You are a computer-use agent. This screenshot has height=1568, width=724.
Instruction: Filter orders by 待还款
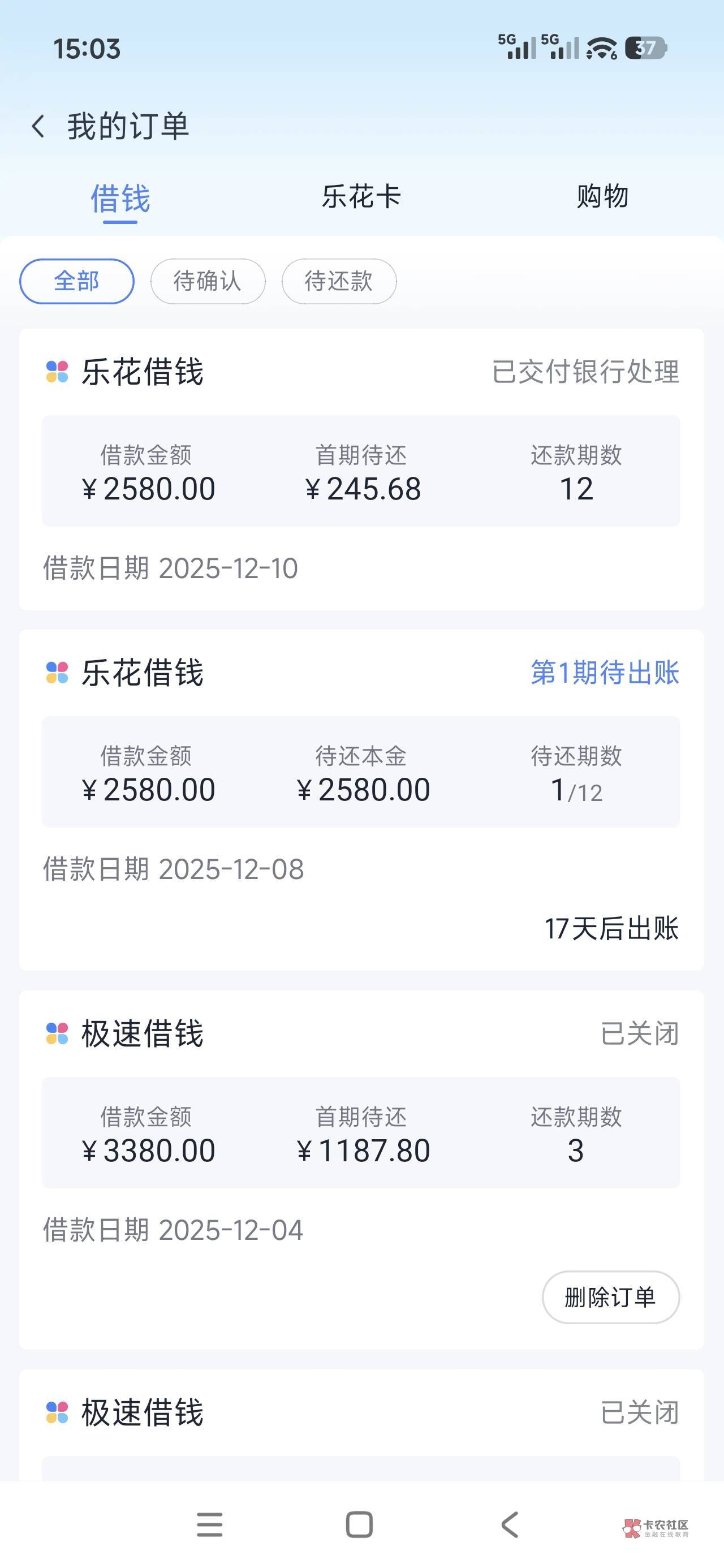tap(339, 281)
